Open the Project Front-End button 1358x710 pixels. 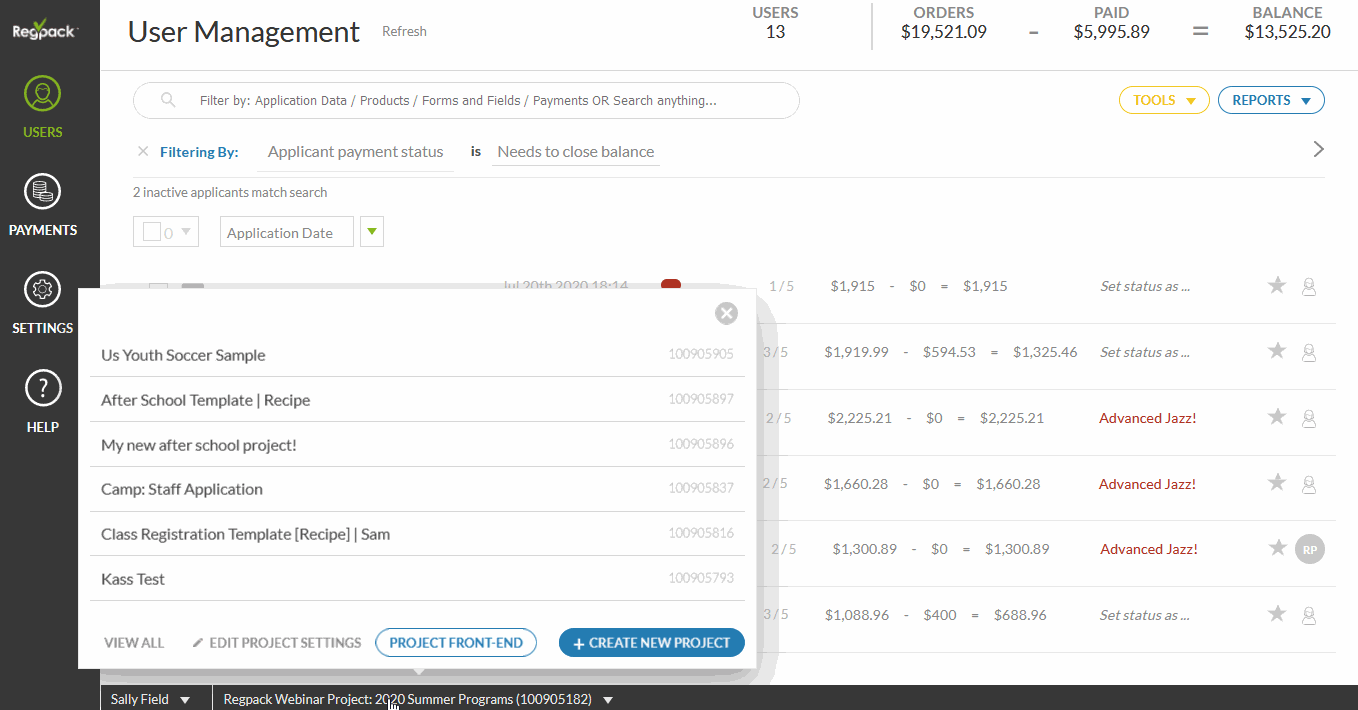[x=456, y=643]
